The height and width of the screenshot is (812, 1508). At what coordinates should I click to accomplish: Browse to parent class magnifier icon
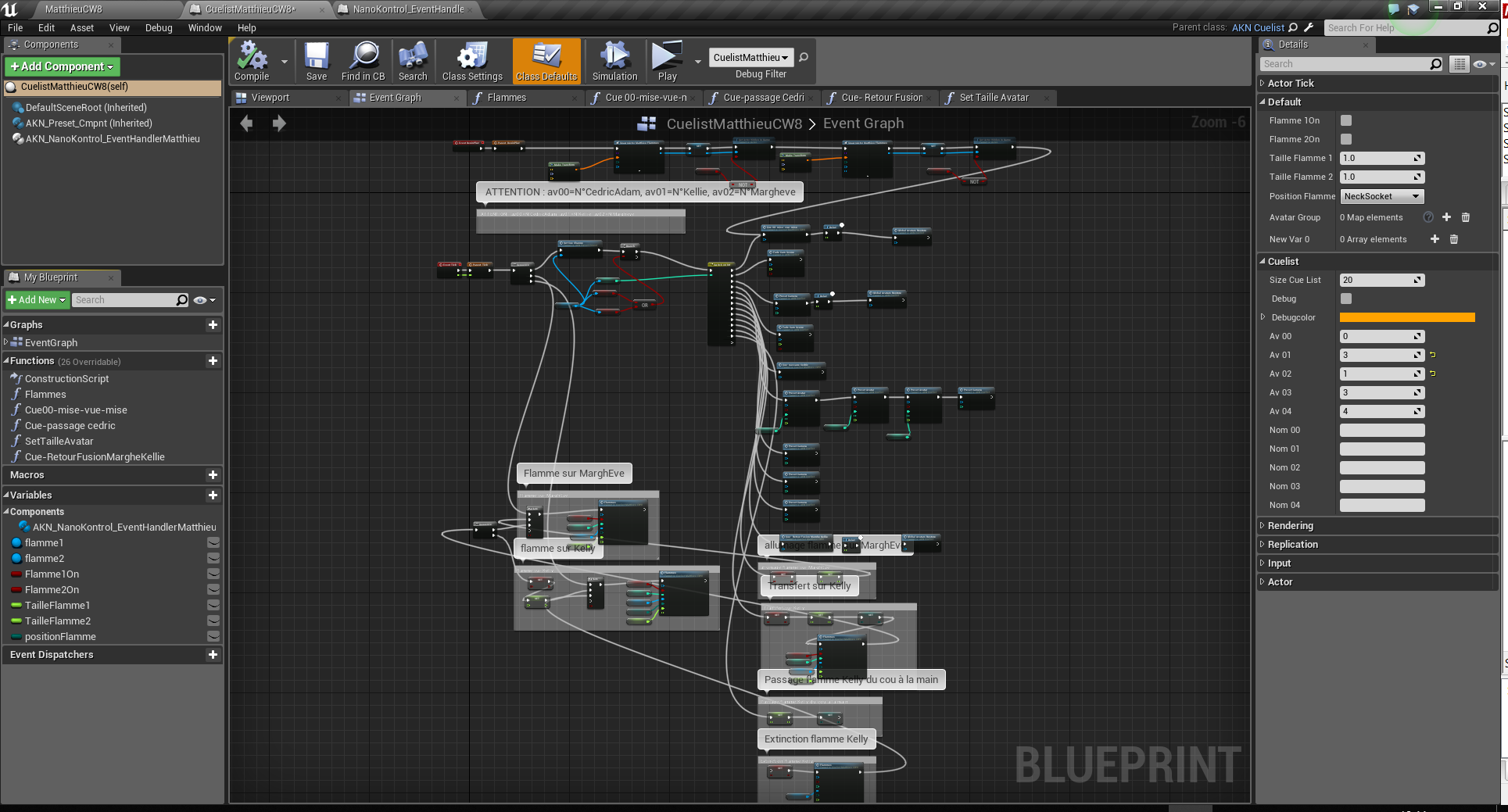click(1293, 27)
